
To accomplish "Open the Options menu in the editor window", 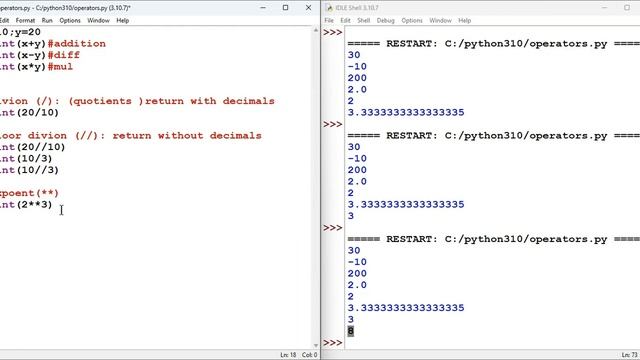I will tap(70, 20).
